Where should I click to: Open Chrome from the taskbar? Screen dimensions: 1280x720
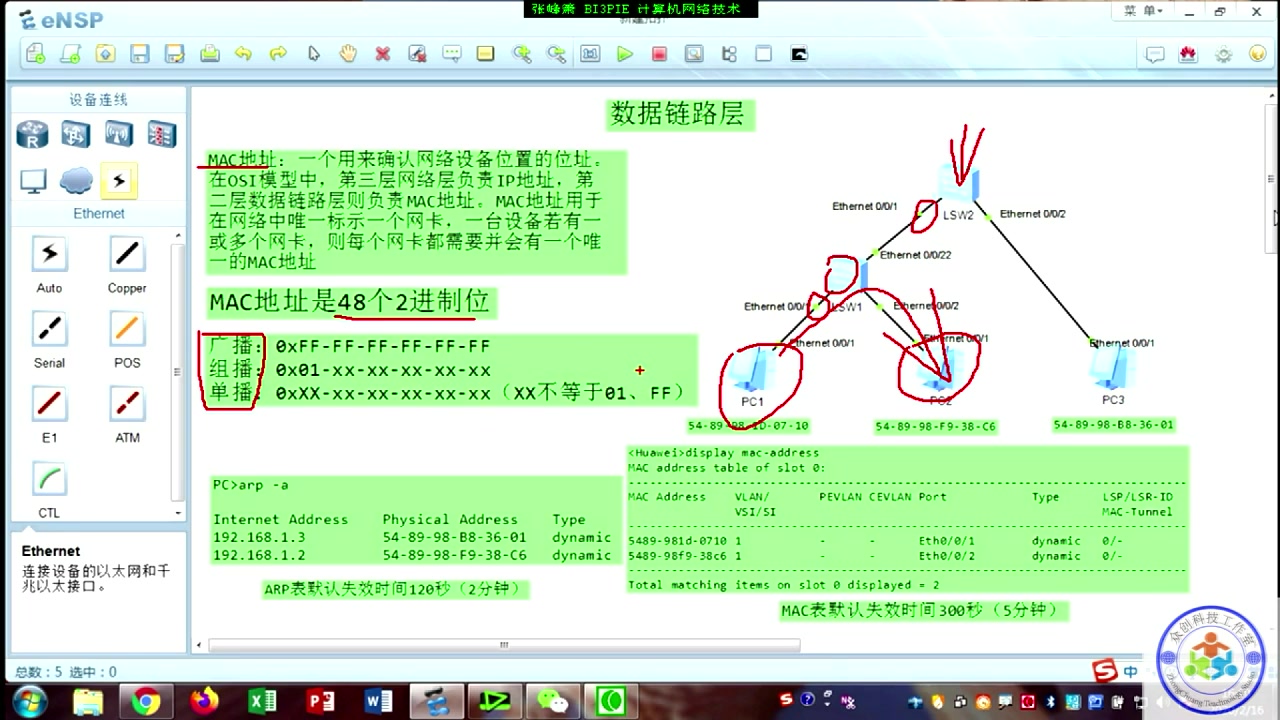146,702
